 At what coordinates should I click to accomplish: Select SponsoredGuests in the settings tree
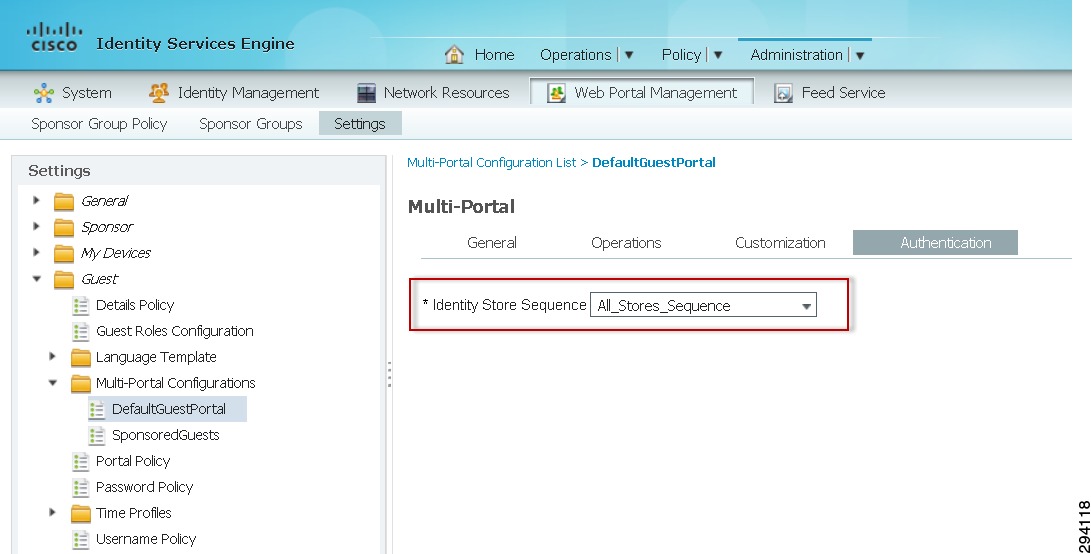pyautogui.click(x=166, y=435)
